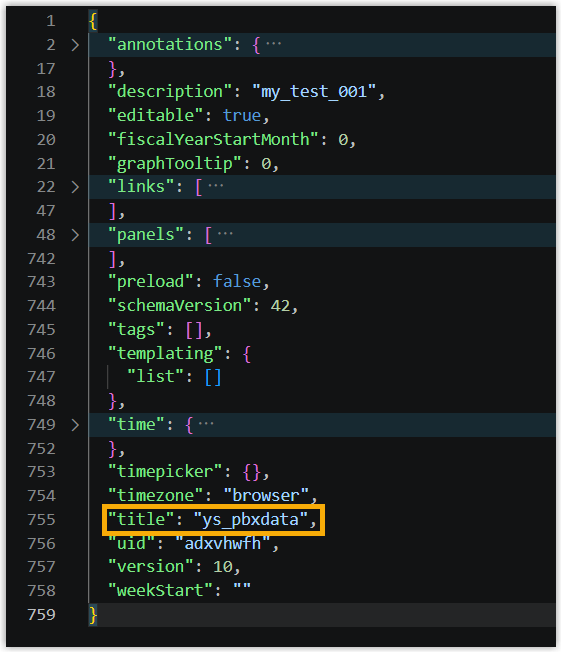Click line number 1 in gutter
Image resolution: width=562 pixels, height=653 pixels.
(x=51, y=21)
